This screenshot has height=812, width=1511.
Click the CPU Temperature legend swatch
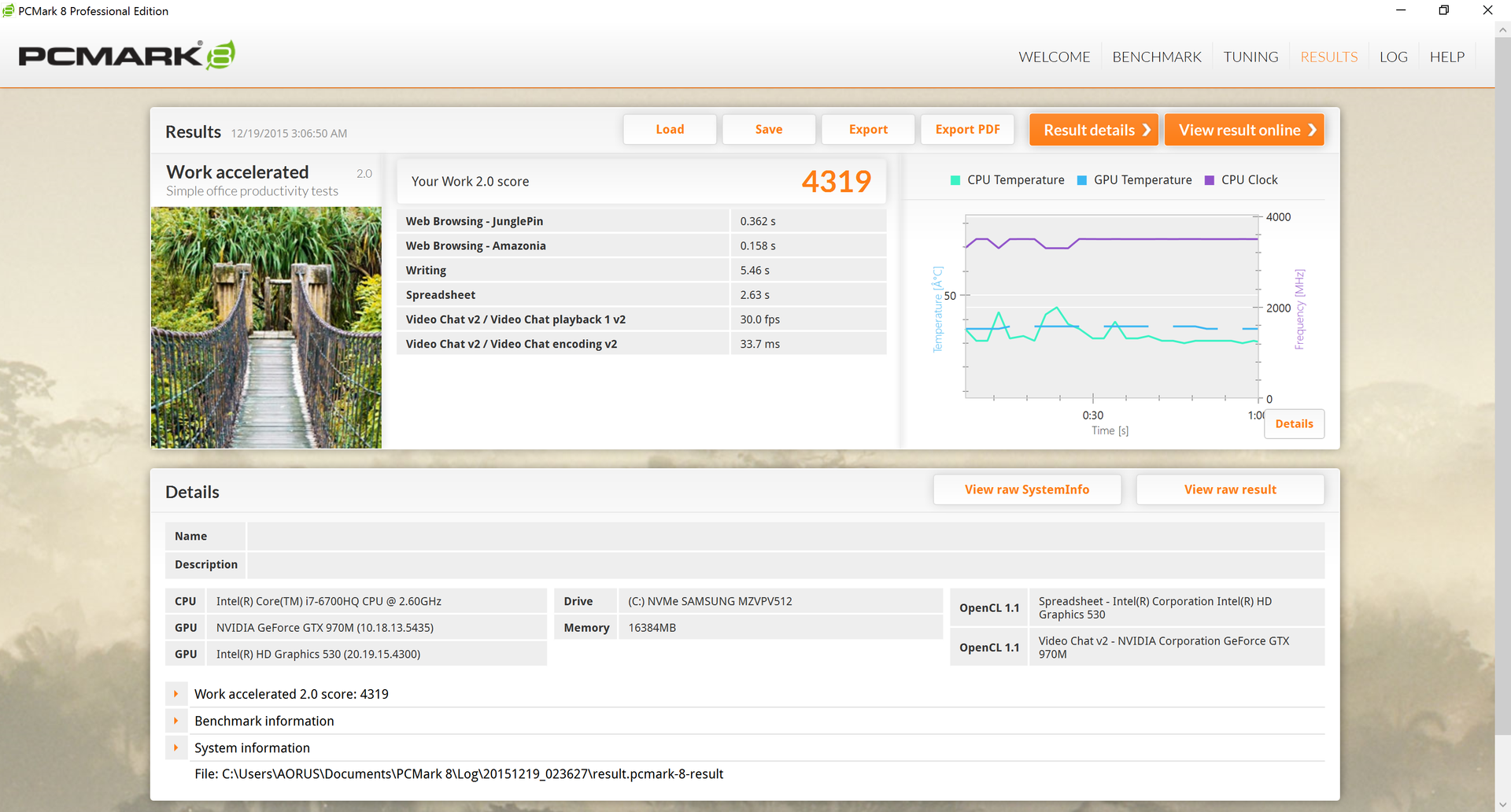pyautogui.click(x=955, y=180)
